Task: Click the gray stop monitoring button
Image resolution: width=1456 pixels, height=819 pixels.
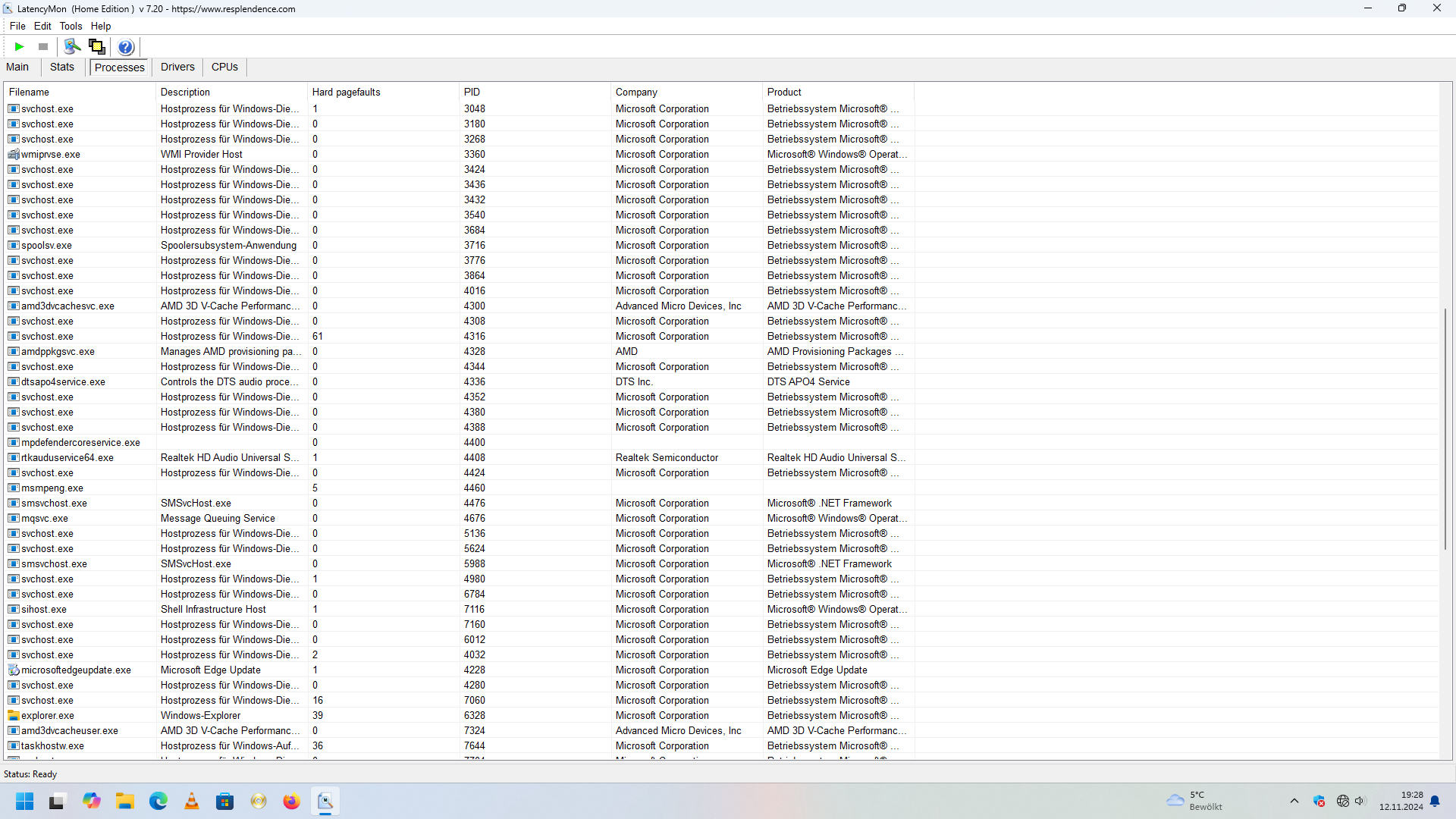Action: [43, 47]
